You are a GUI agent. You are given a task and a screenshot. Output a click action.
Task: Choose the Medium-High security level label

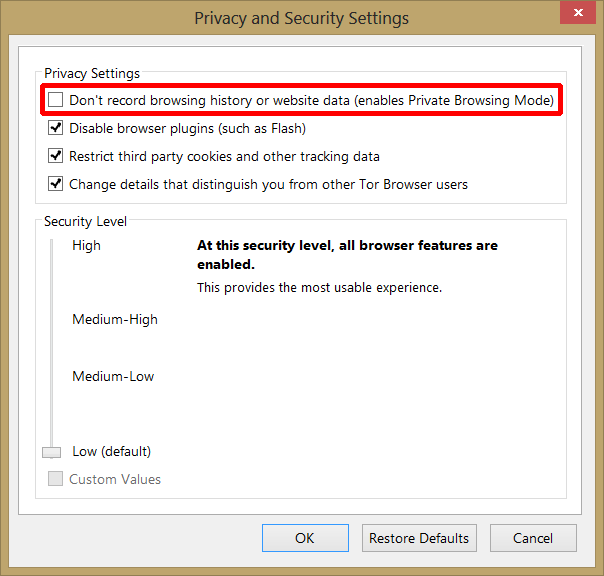(x=115, y=320)
